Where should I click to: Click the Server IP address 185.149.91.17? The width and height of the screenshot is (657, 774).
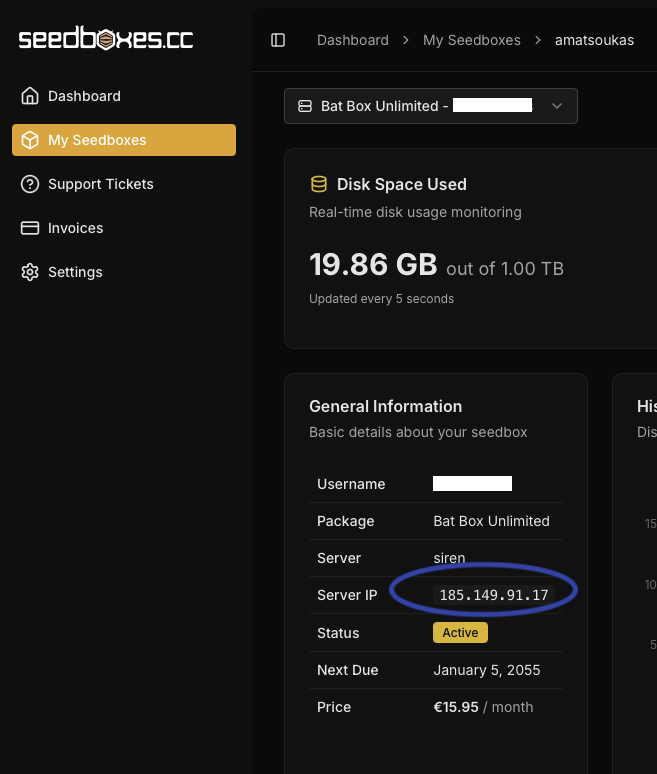point(494,595)
